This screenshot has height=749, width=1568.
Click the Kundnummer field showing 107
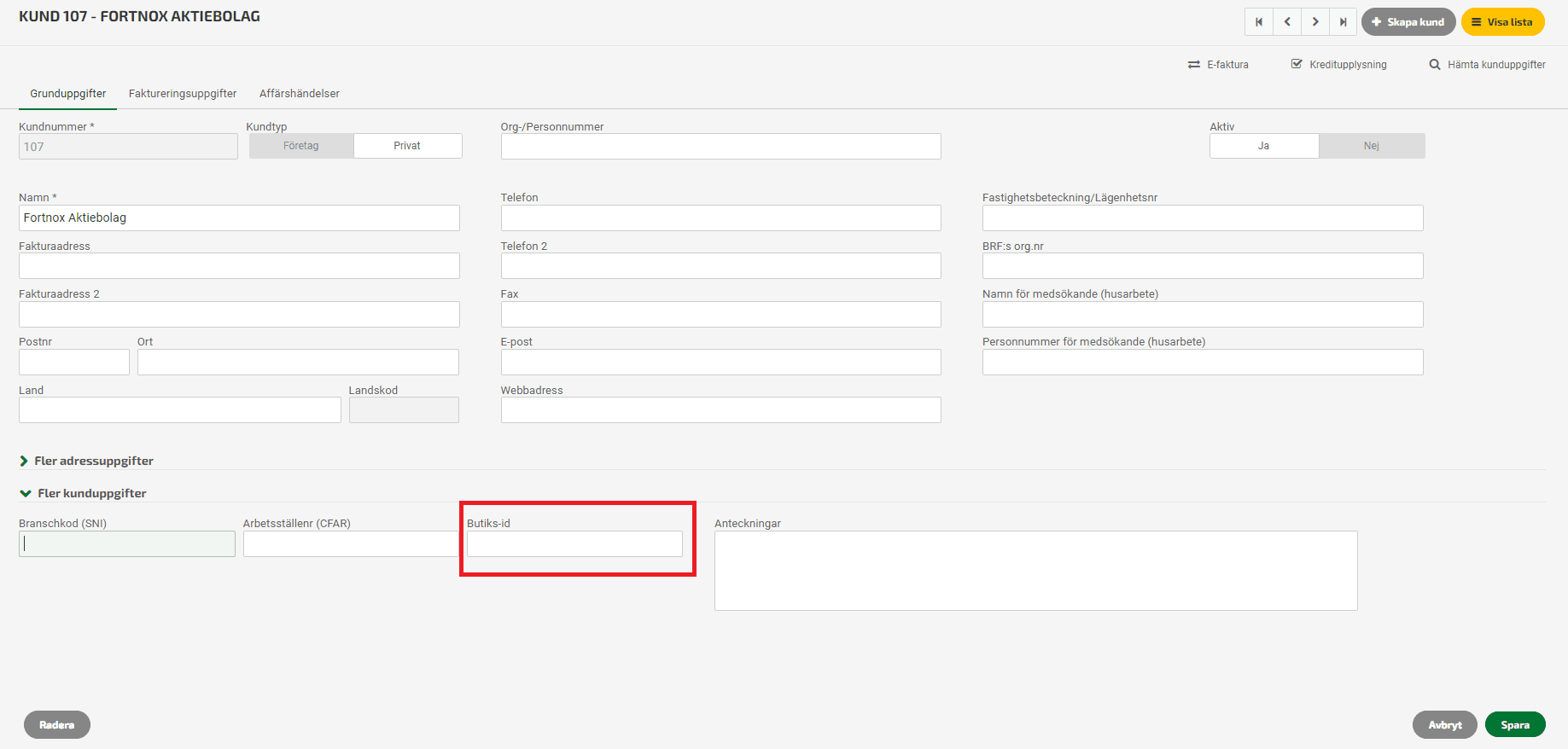[128, 146]
